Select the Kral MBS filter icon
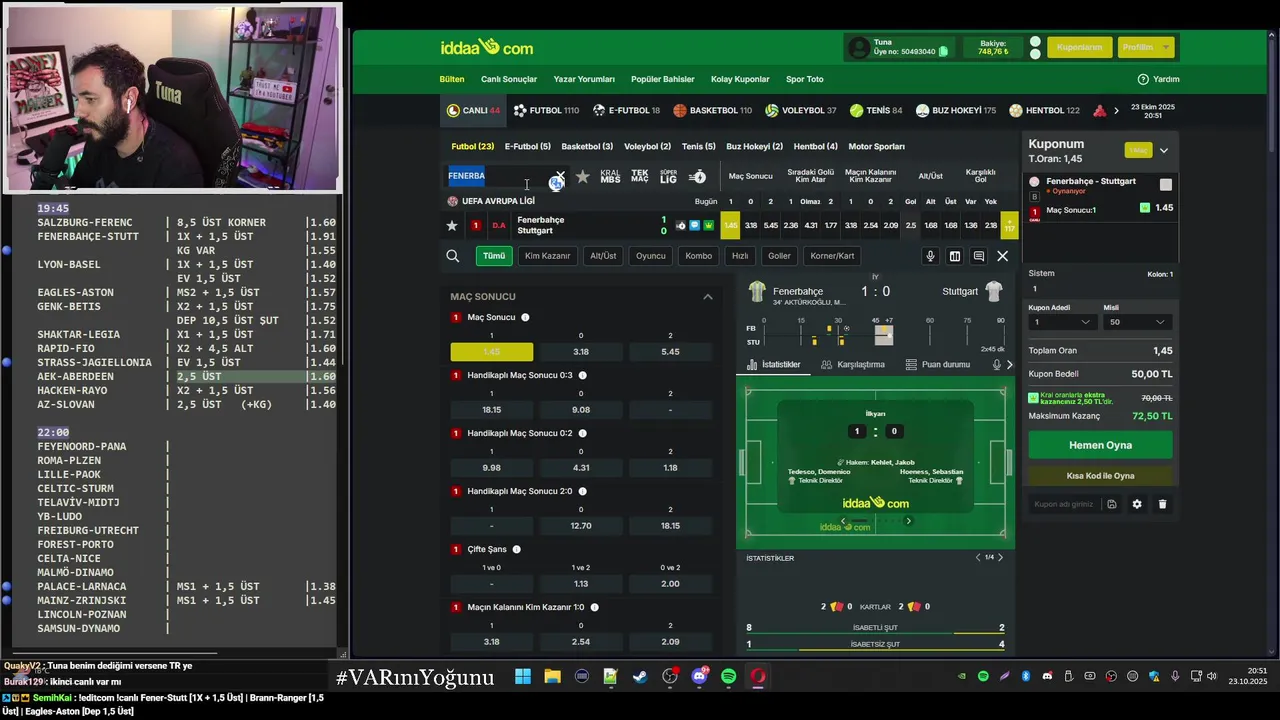Screen dimensions: 1280x720 click(x=610, y=177)
